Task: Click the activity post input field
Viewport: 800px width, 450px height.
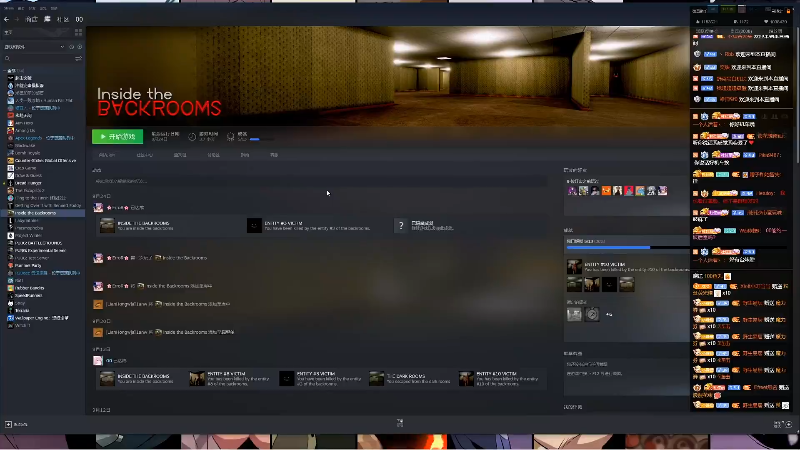Action: click(x=320, y=181)
